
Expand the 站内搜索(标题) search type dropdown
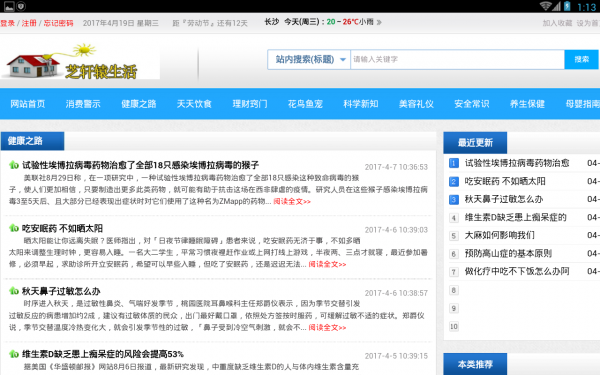[309, 59]
